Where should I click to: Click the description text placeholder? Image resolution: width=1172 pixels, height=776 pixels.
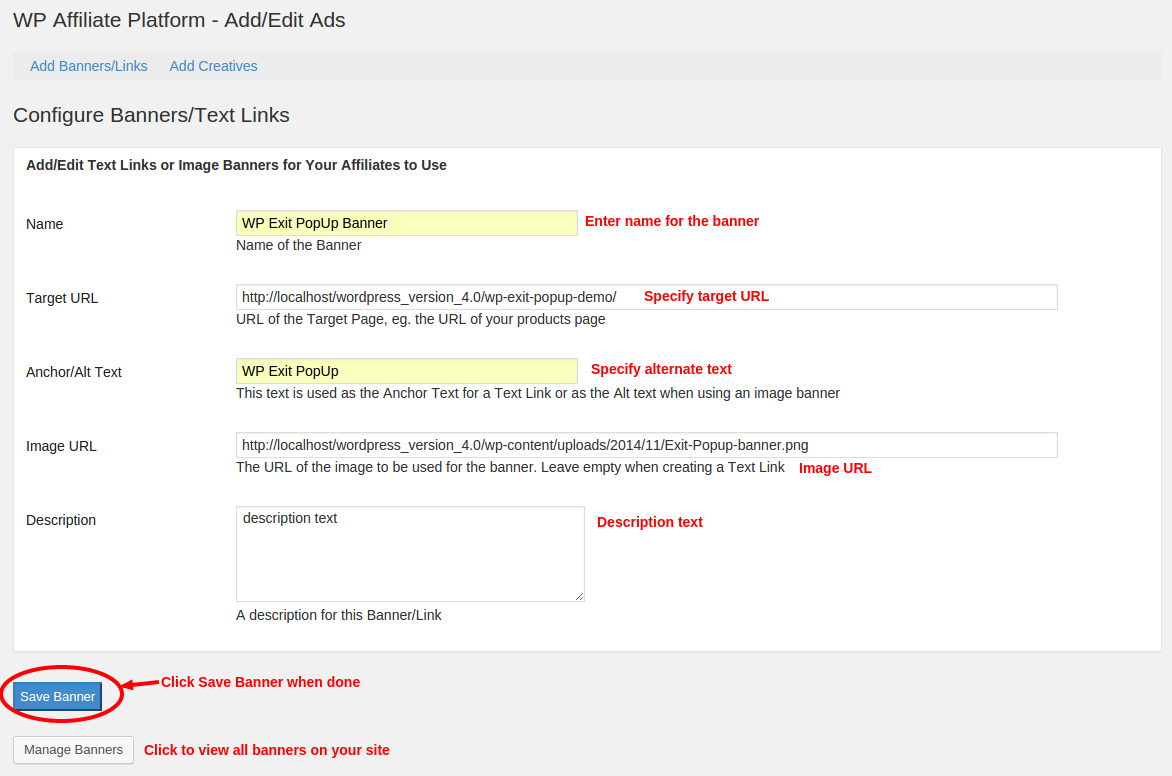tap(290, 517)
